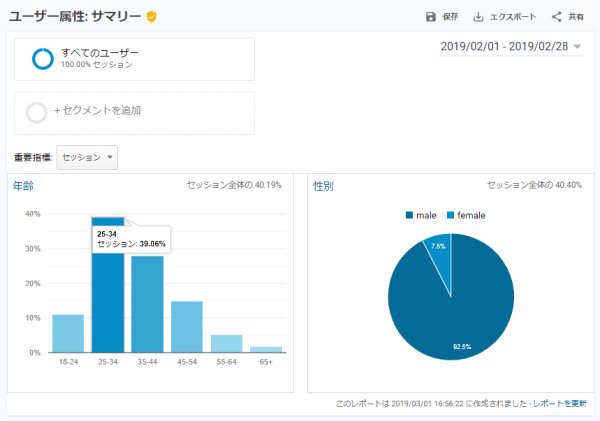This screenshot has width=600, height=421.
Task: Click the share icon
Action: pyautogui.click(x=556, y=16)
